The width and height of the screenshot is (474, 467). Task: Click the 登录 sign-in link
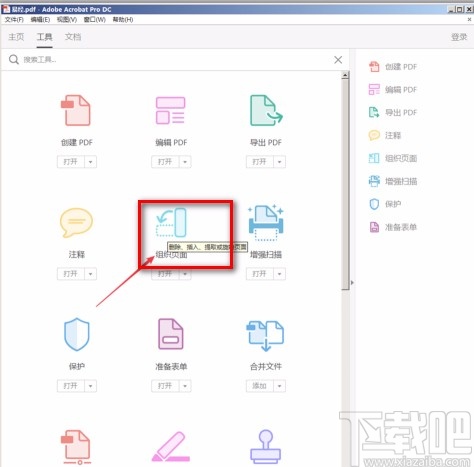tap(459, 37)
